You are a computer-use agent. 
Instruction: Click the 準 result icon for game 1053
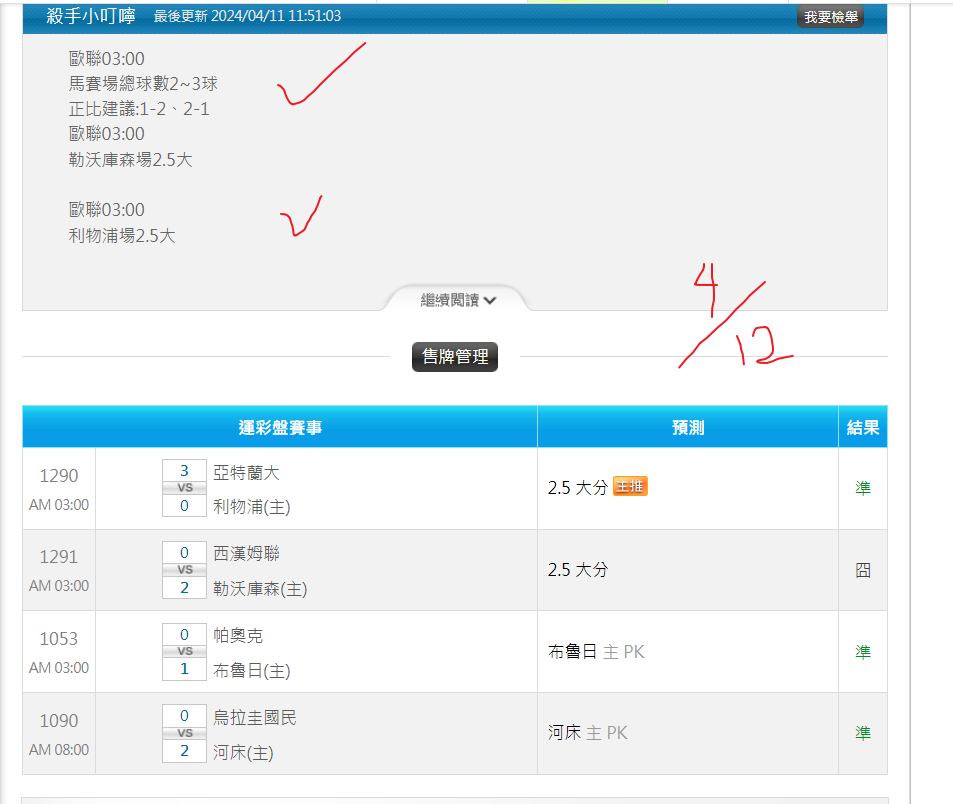[862, 652]
